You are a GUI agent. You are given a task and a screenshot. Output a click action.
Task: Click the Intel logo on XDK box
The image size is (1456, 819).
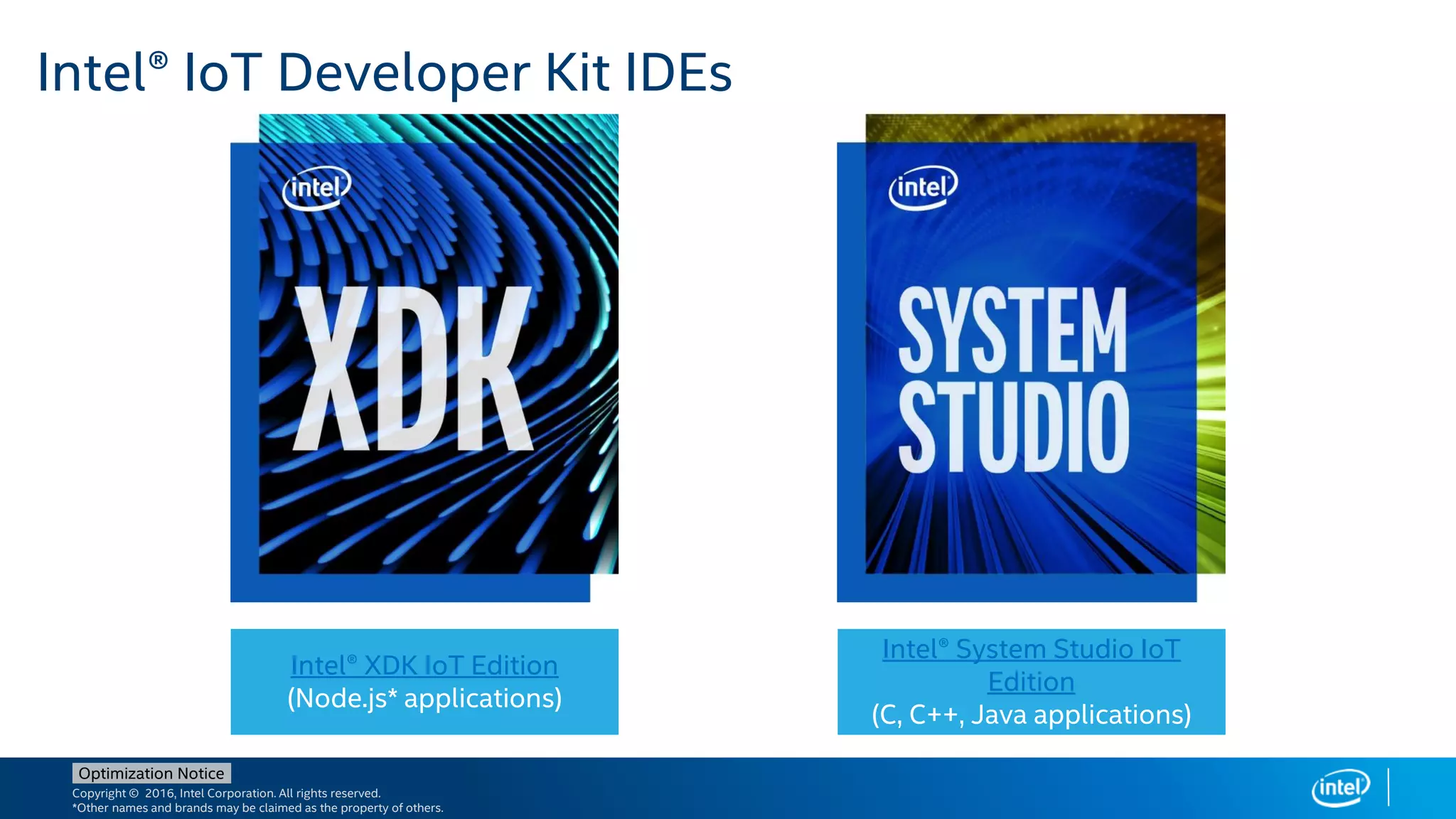[x=317, y=188]
